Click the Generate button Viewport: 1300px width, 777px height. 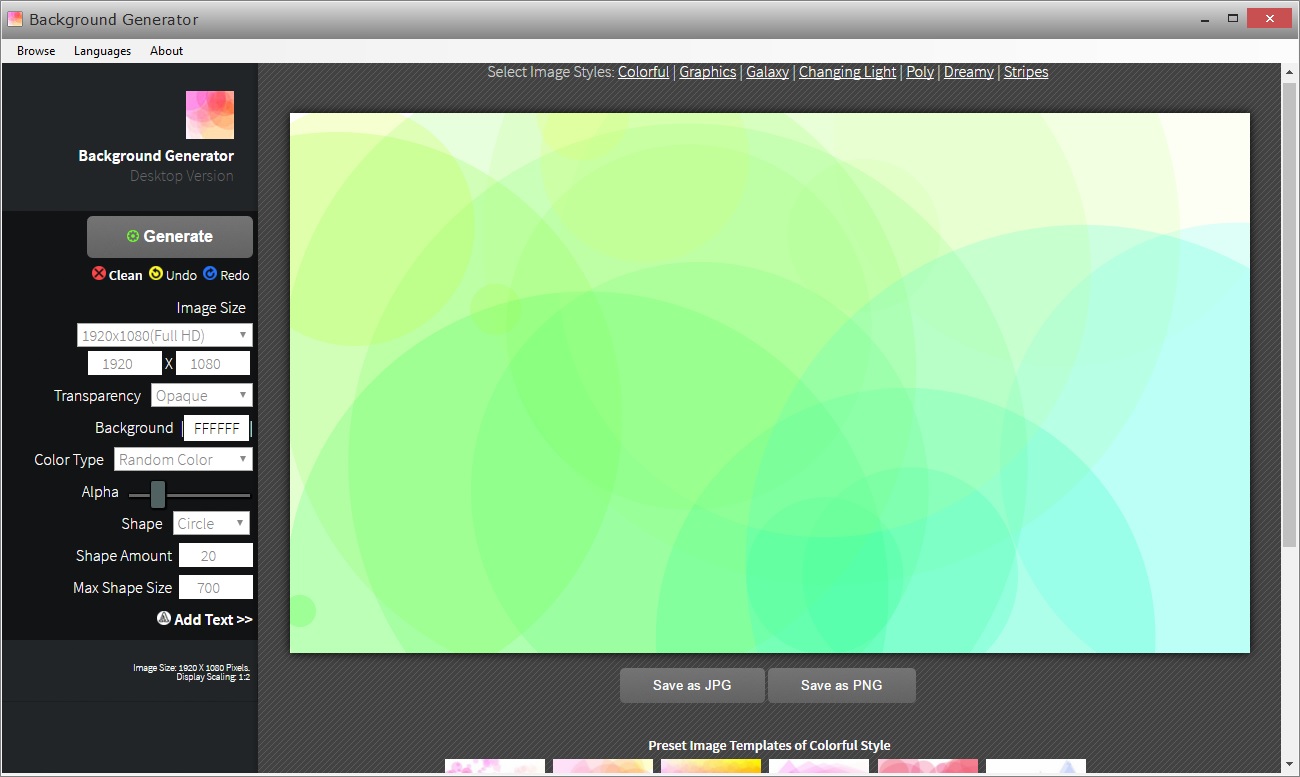[x=170, y=237]
